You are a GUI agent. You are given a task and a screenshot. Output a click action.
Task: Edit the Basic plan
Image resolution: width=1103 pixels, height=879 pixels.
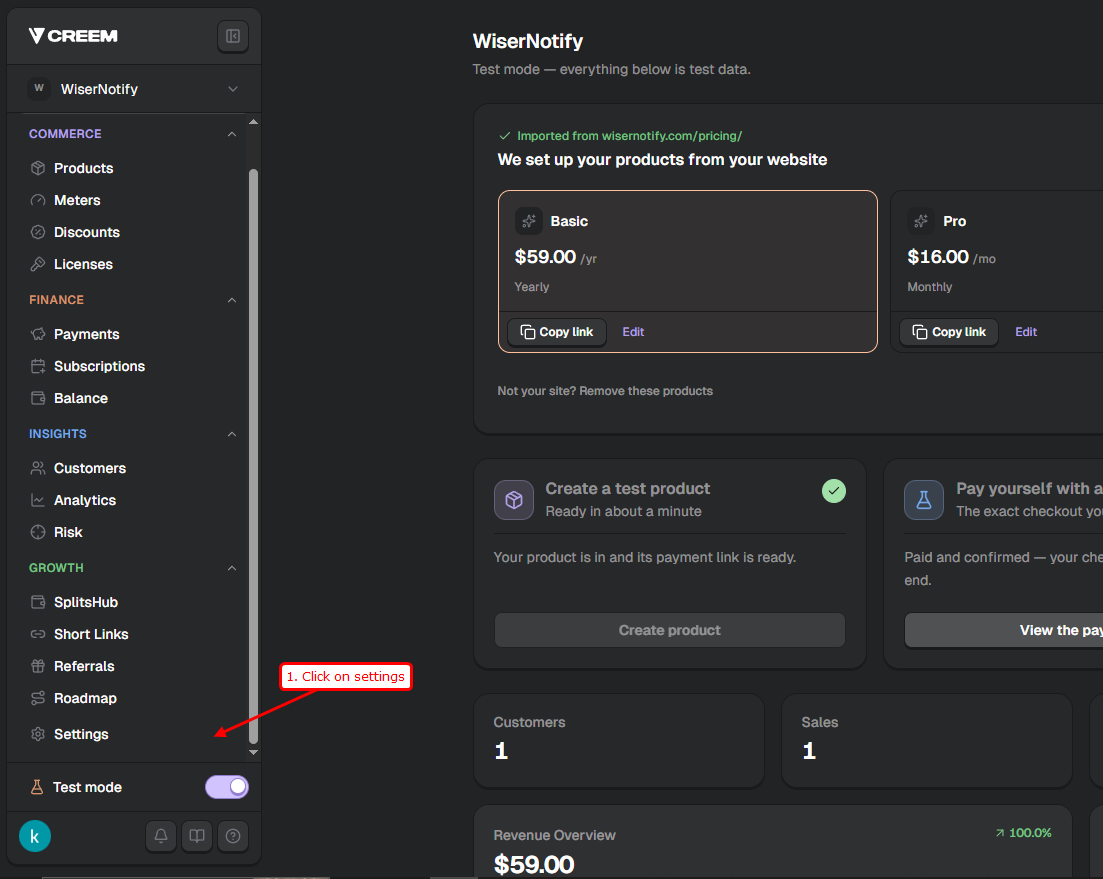click(x=633, y=332)
